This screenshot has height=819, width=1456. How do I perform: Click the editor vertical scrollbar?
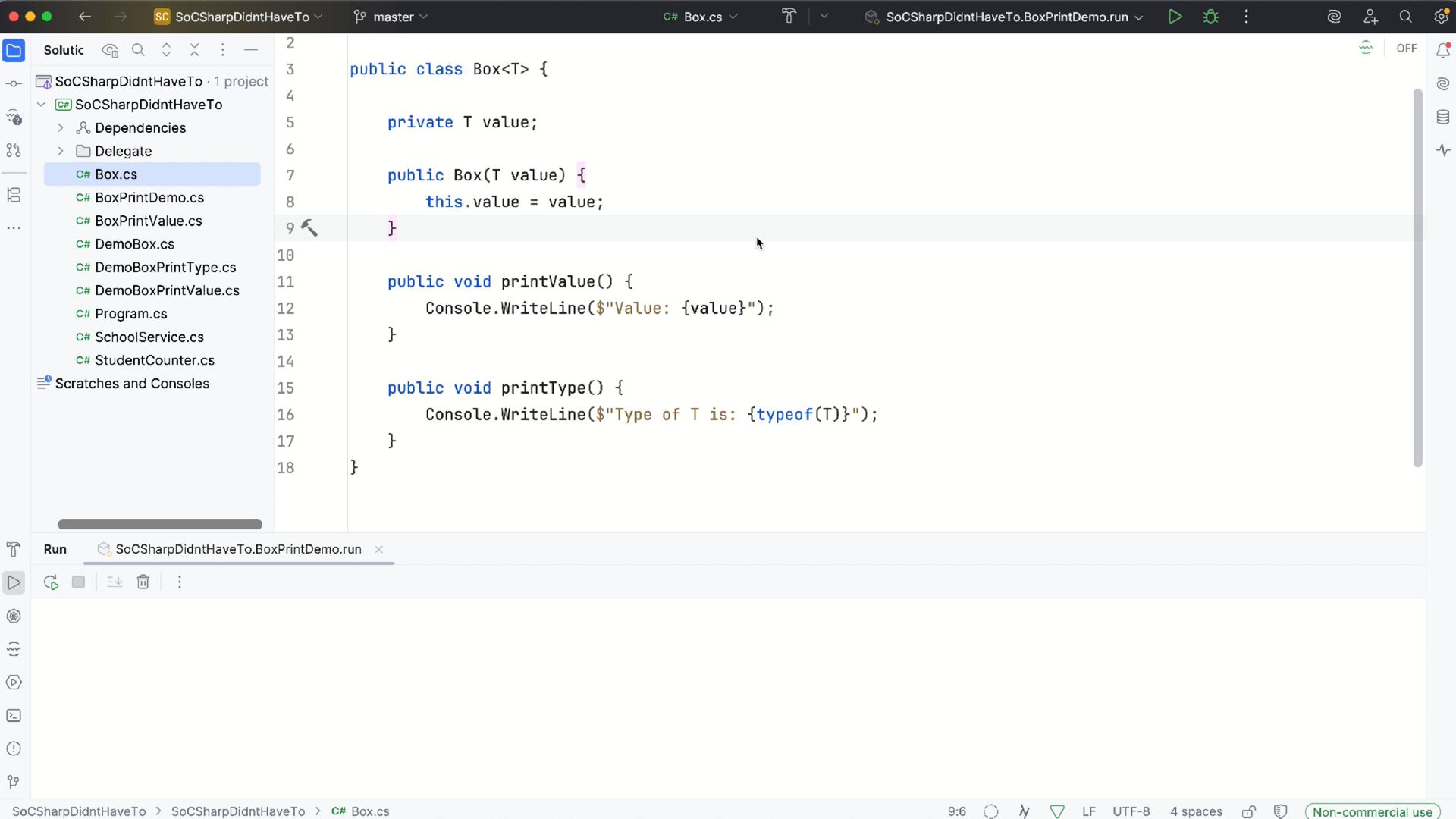pyautogui.click(x=1417, y=278)
